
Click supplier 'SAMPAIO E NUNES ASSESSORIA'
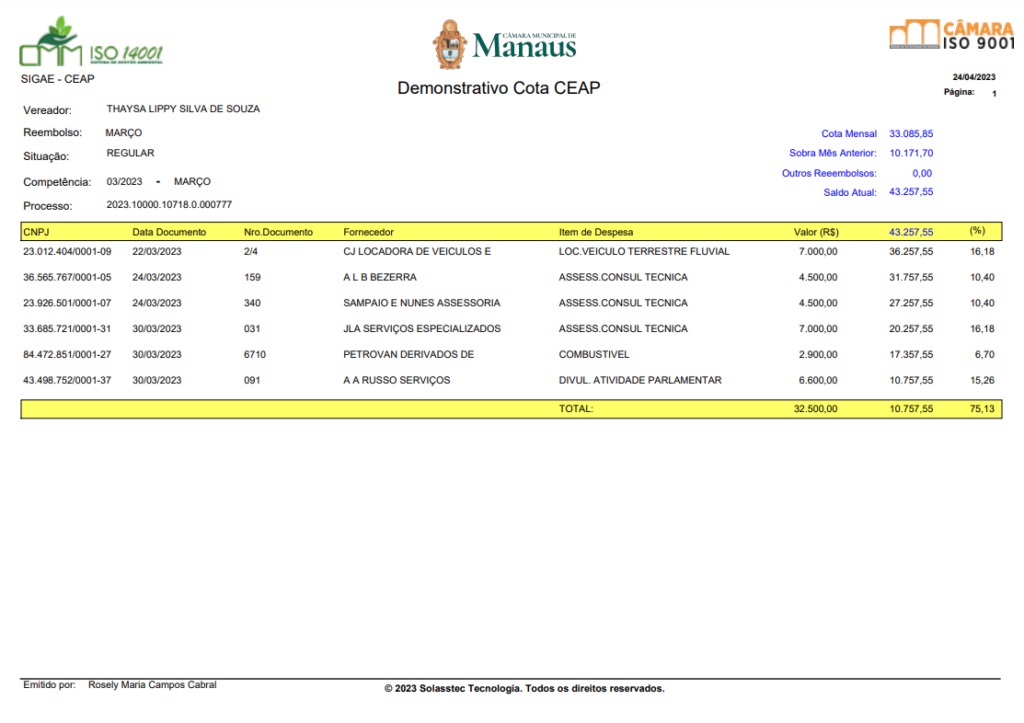pyautogui.click(x=421, y=303)
